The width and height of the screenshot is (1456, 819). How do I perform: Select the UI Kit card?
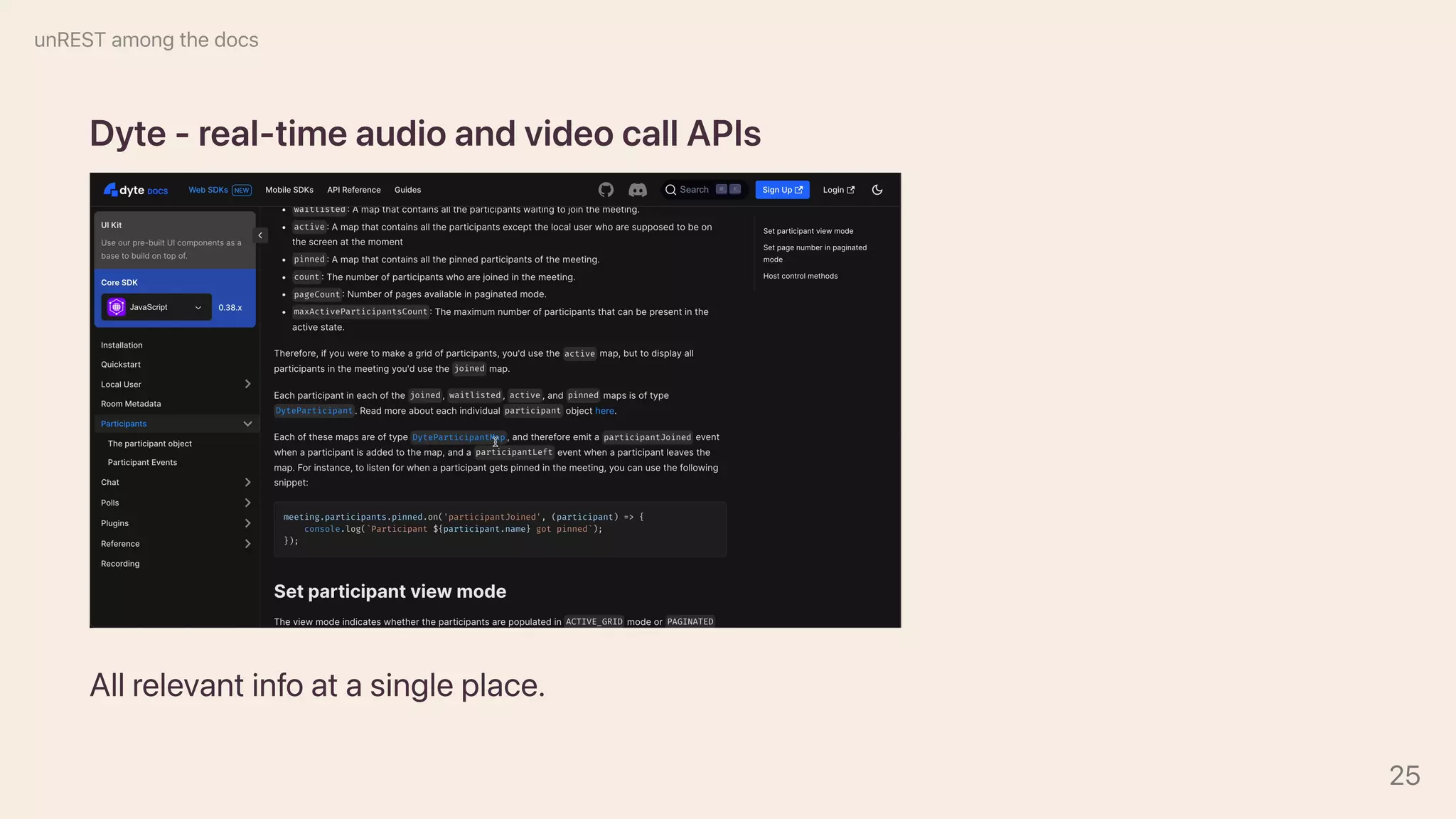[x=175, y=240]
